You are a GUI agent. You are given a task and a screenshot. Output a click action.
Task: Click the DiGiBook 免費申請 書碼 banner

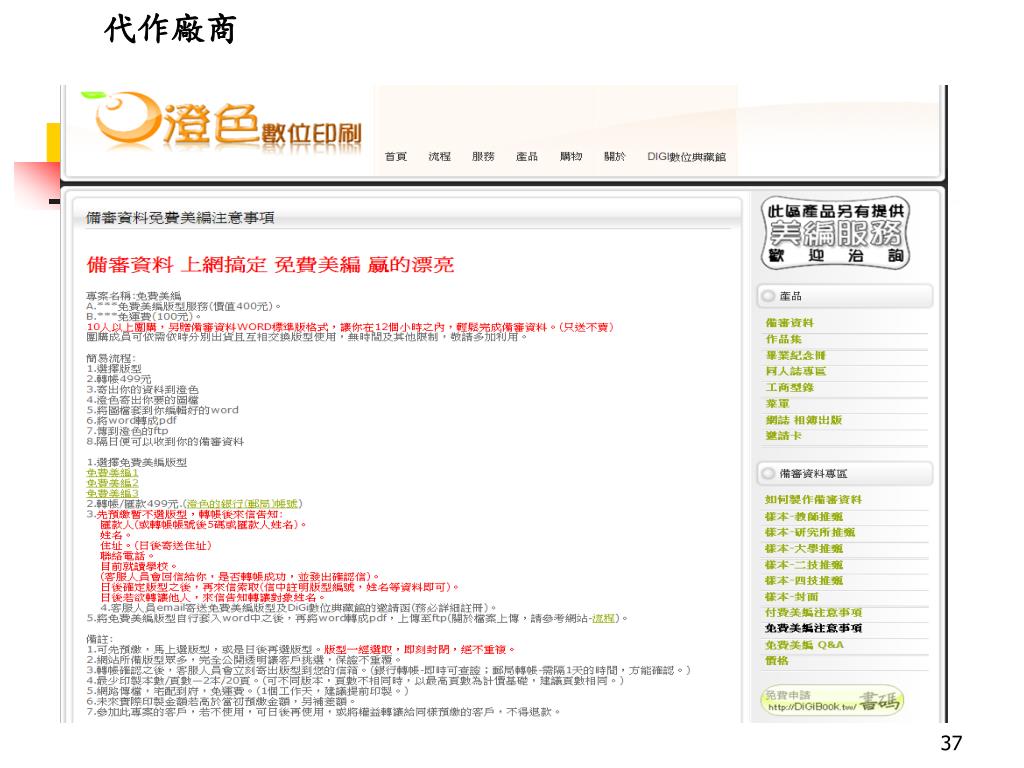[833, 701]
